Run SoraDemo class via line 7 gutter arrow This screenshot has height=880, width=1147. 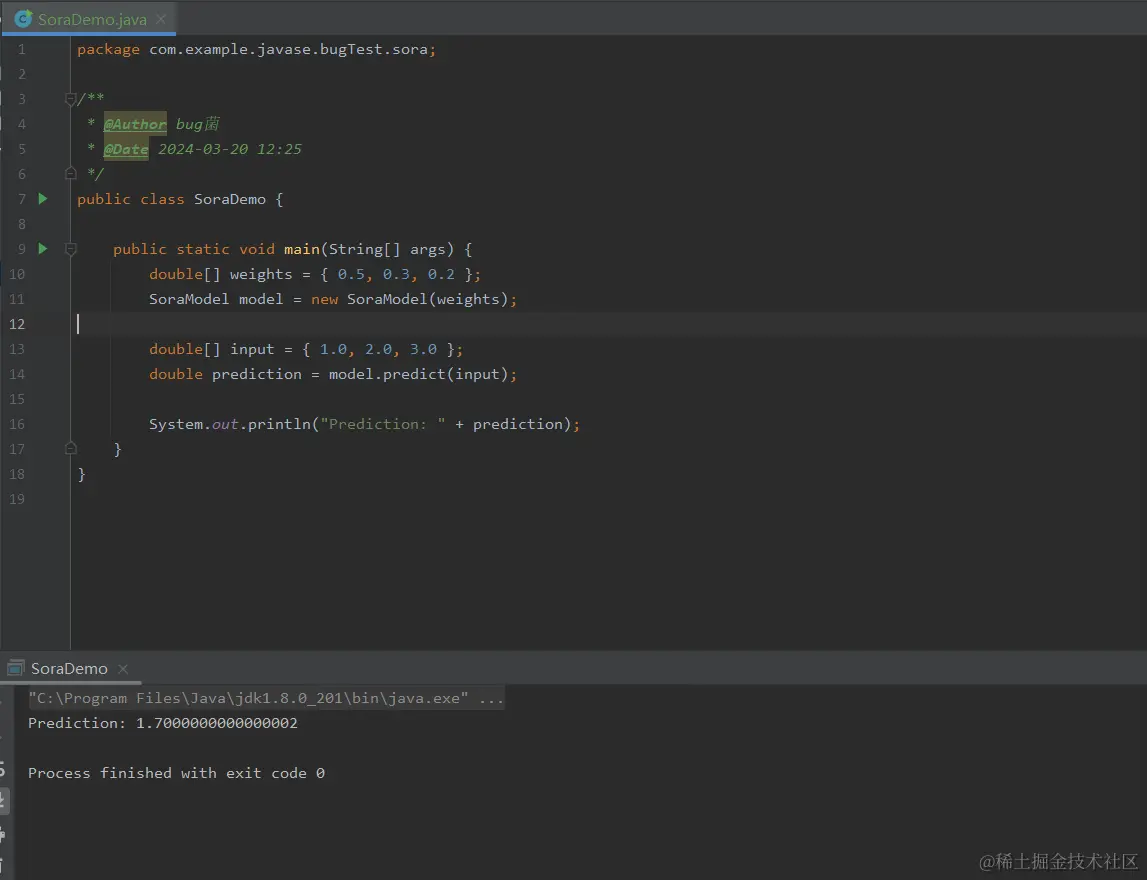(42, 199)
